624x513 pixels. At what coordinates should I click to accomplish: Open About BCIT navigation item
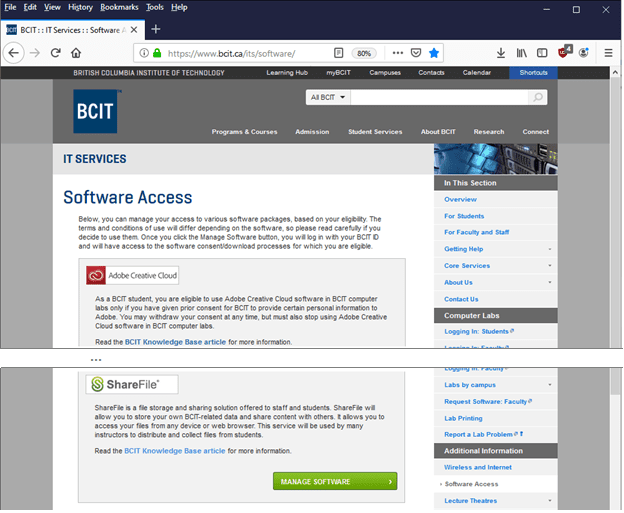pos(438,132)
